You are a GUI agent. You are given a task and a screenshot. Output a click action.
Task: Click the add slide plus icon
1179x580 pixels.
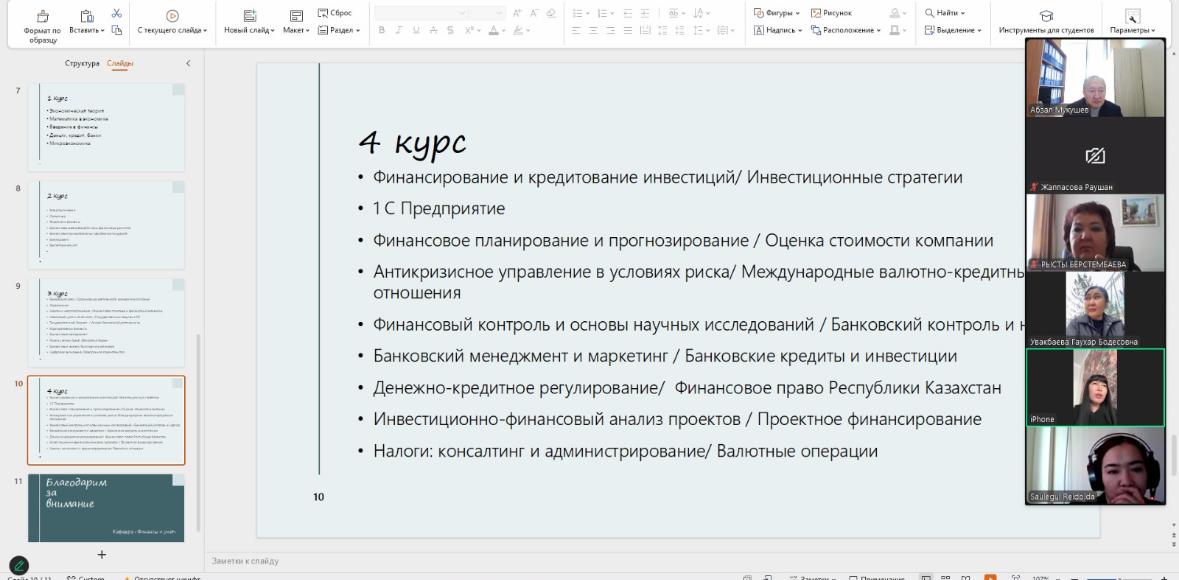point(101,553)
